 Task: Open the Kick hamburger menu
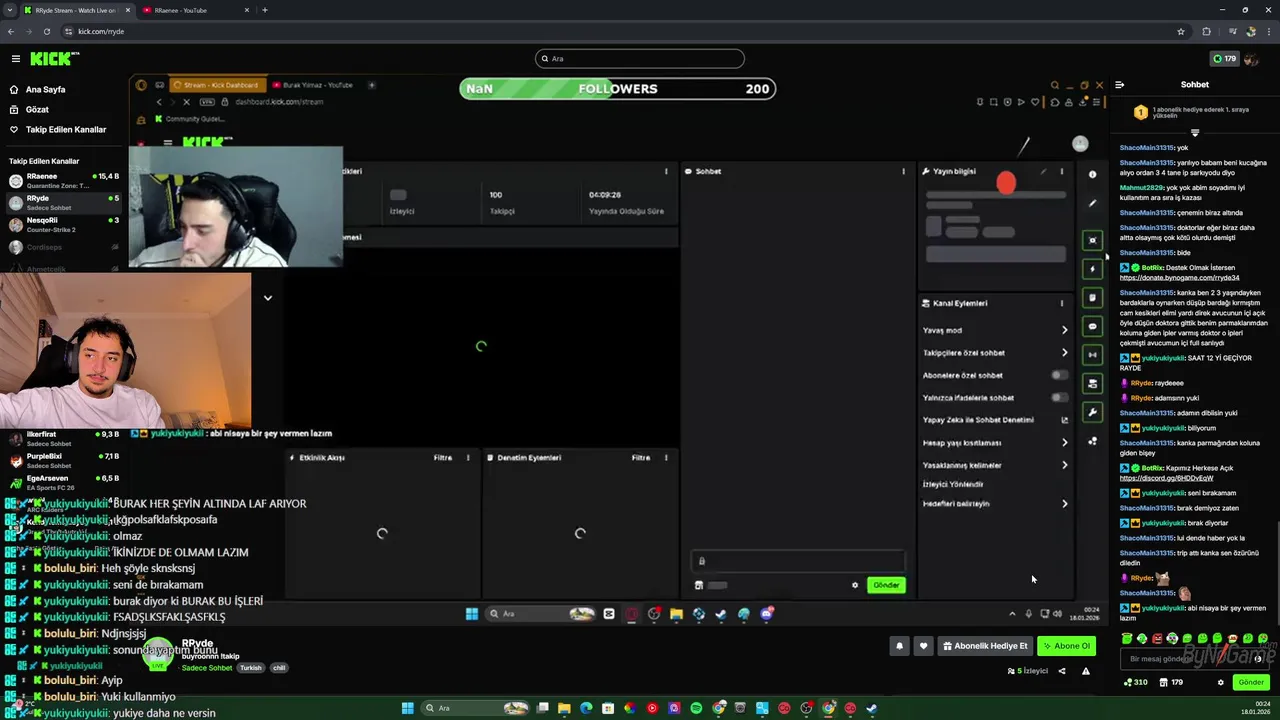click(15, 59)
